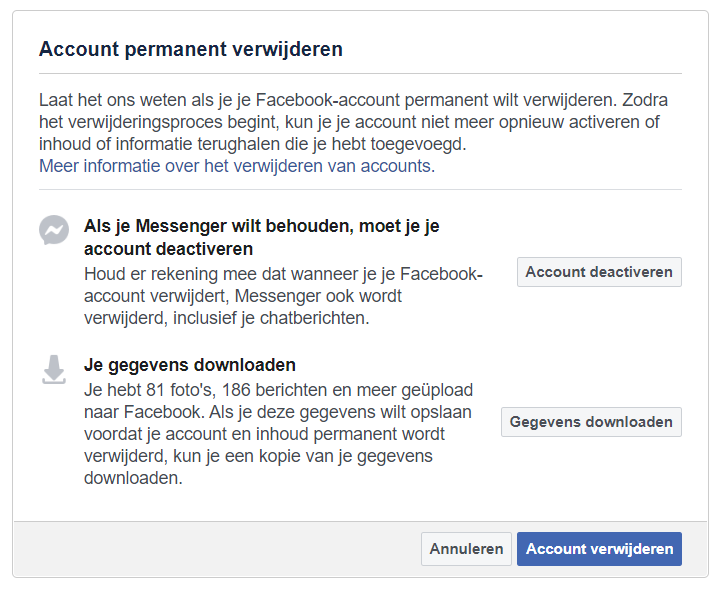Click the Account deactiveren button
The height and width of the screenshot is (590, 719).
click(599, 272)
